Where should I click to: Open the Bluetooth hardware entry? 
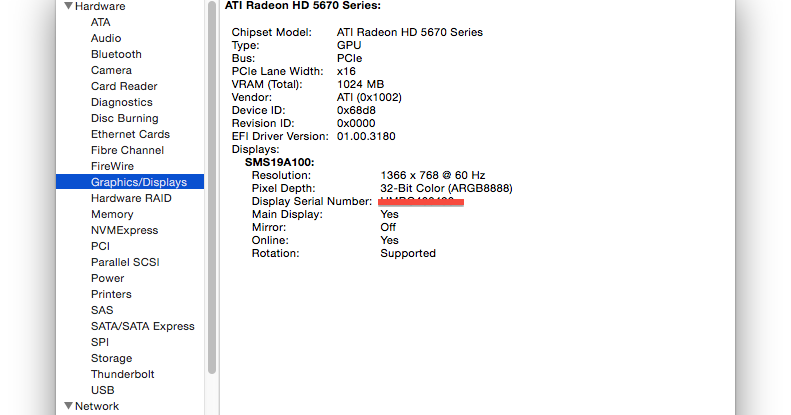(x=116, y=54)
